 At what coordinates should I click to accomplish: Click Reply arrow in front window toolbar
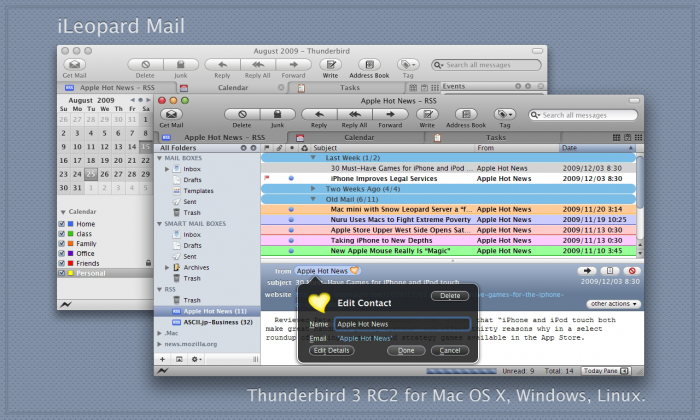pos(319,114)
